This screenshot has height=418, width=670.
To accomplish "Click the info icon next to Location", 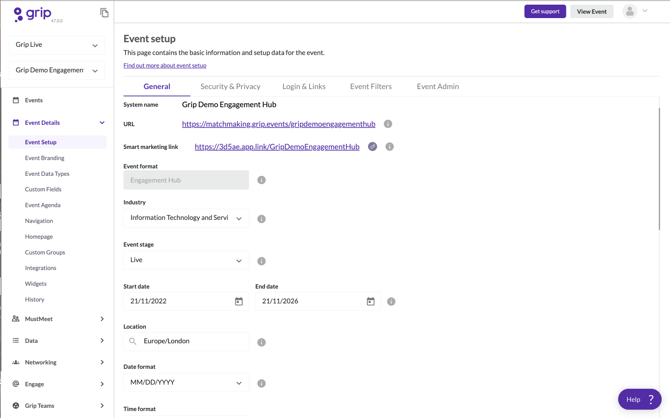I will pos(261,342).
